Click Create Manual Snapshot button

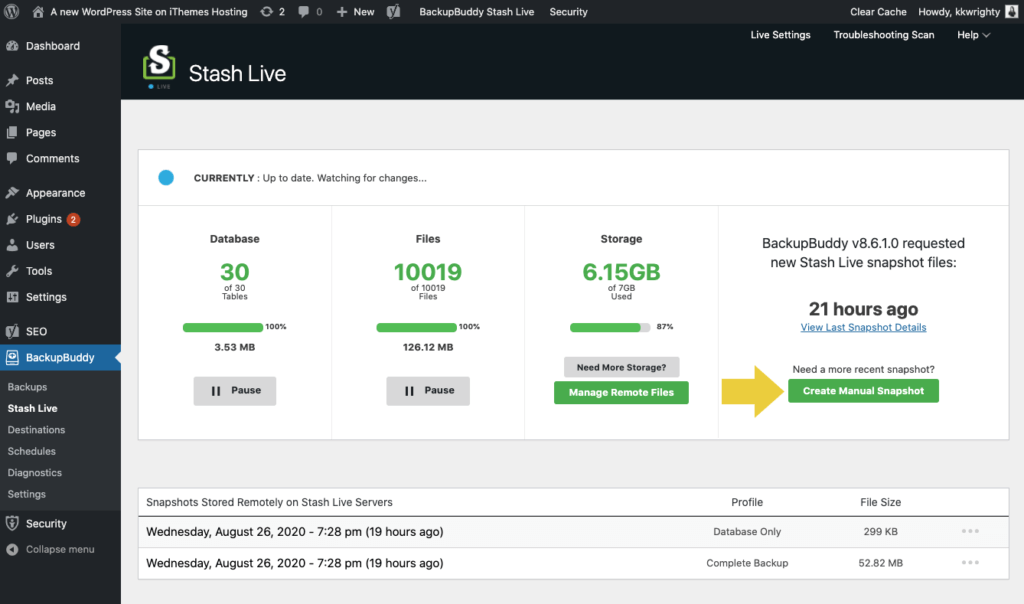point(863,390)
